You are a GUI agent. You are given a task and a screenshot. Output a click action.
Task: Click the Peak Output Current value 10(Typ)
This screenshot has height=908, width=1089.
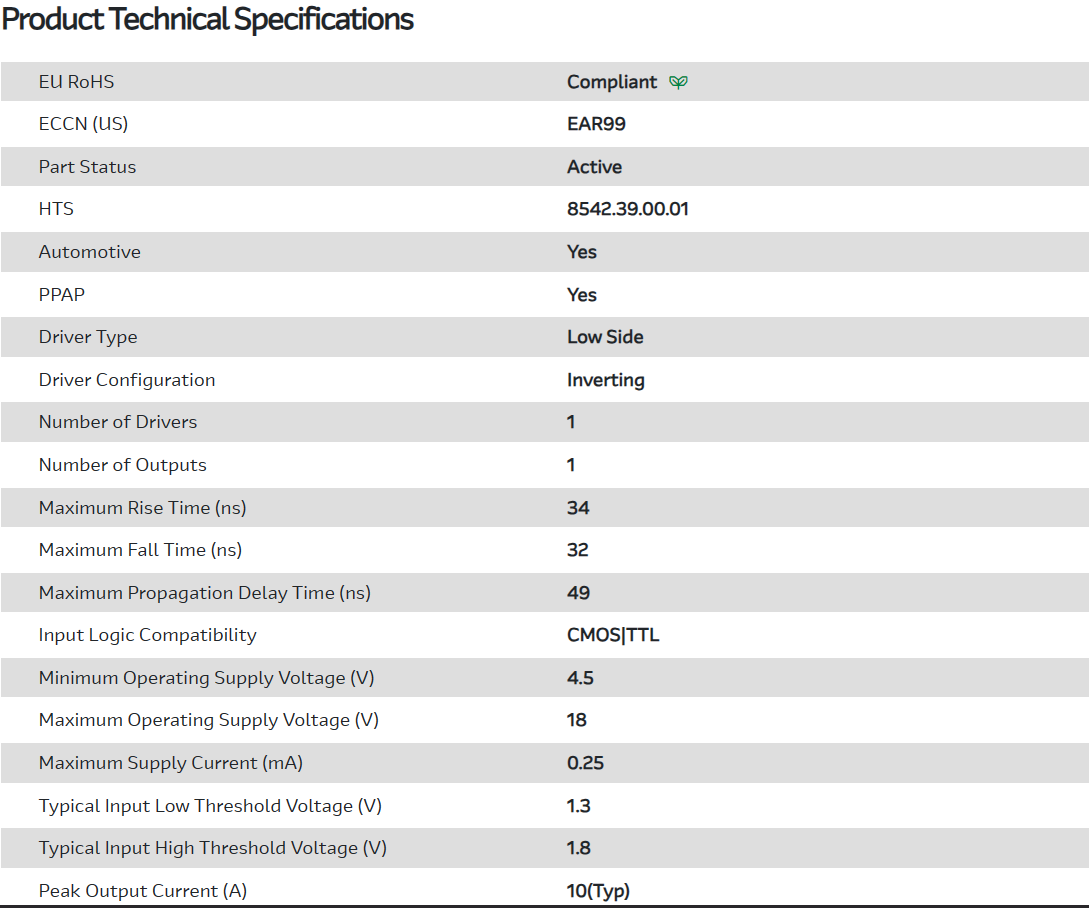pyautogui.click(x=598, y=891)
